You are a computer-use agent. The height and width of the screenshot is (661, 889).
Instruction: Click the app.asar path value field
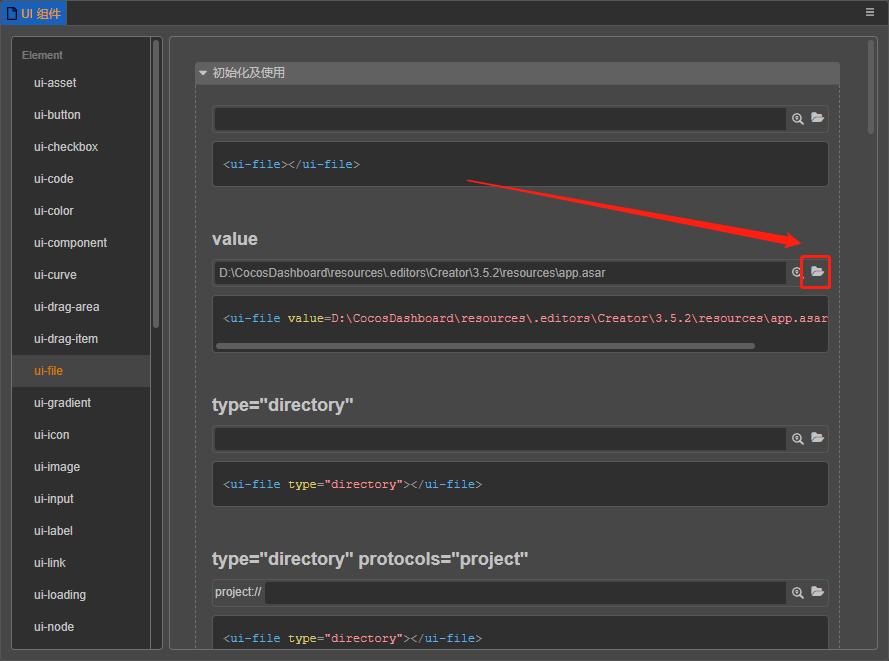[x=500, y=272]
